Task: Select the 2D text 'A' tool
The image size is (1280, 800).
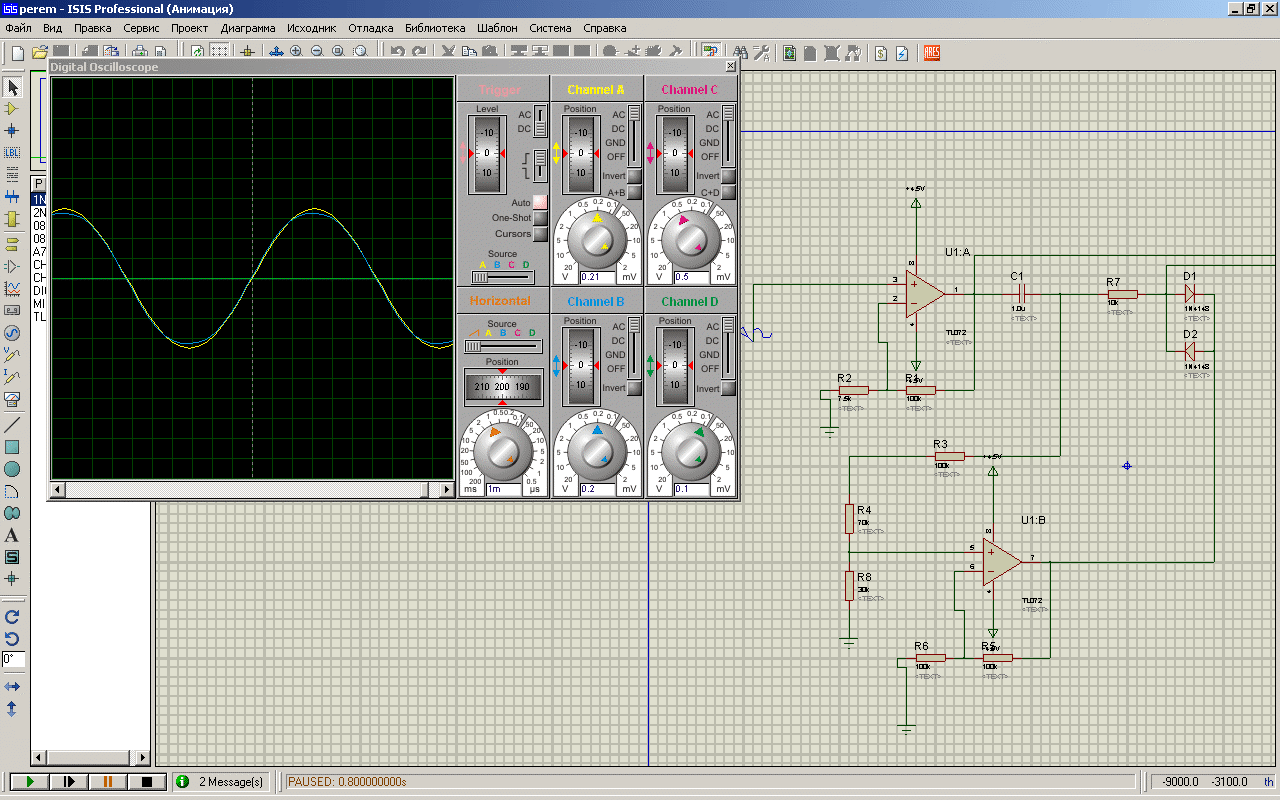Action: point(12,535)
